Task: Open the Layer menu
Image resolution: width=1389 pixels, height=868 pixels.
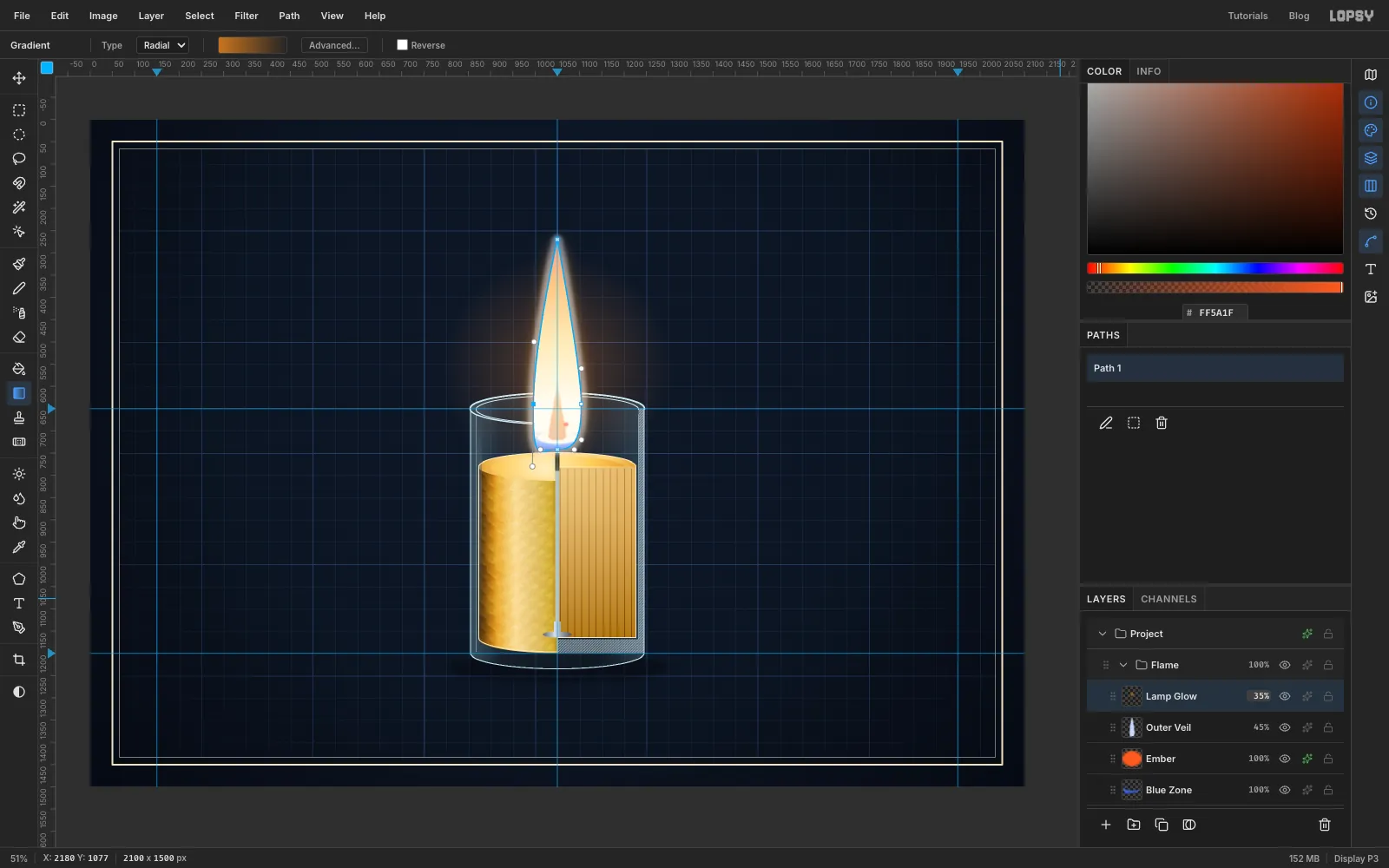Action: click(x=151, y=16)
